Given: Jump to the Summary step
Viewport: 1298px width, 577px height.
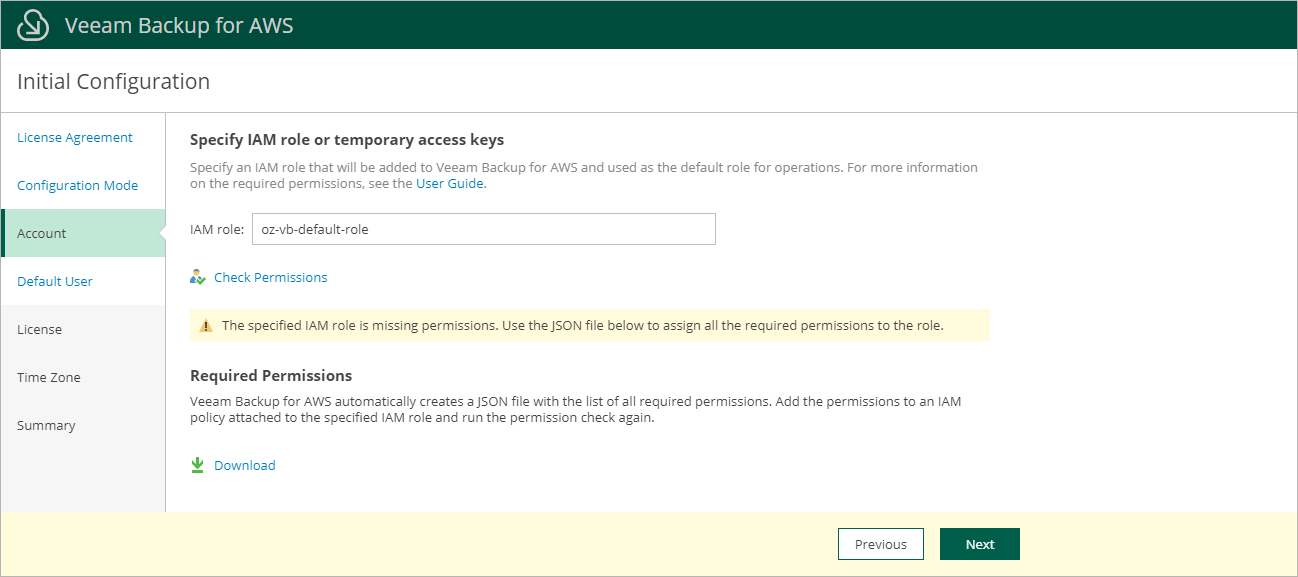Looking at the screenshot, I should [46, 425].
